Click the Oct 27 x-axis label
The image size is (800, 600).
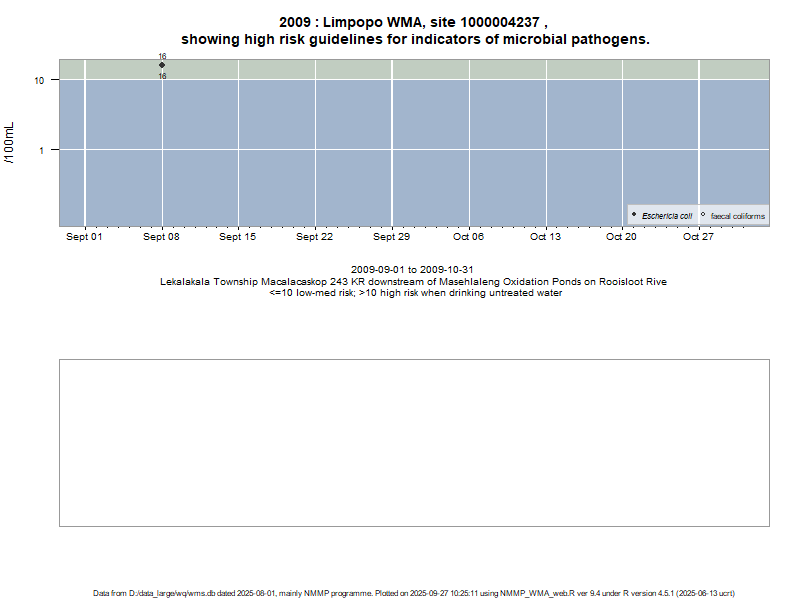[698, 237]
